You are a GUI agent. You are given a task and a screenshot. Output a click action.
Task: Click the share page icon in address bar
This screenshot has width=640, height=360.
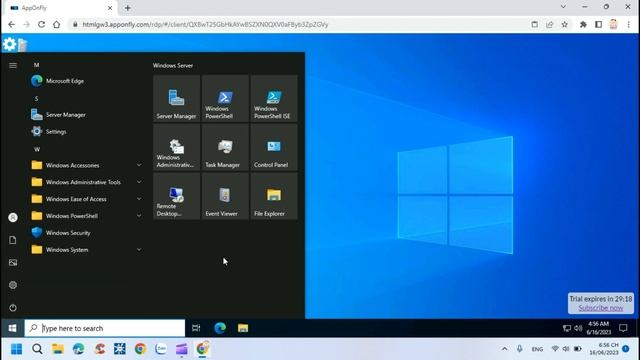(549, 24)
